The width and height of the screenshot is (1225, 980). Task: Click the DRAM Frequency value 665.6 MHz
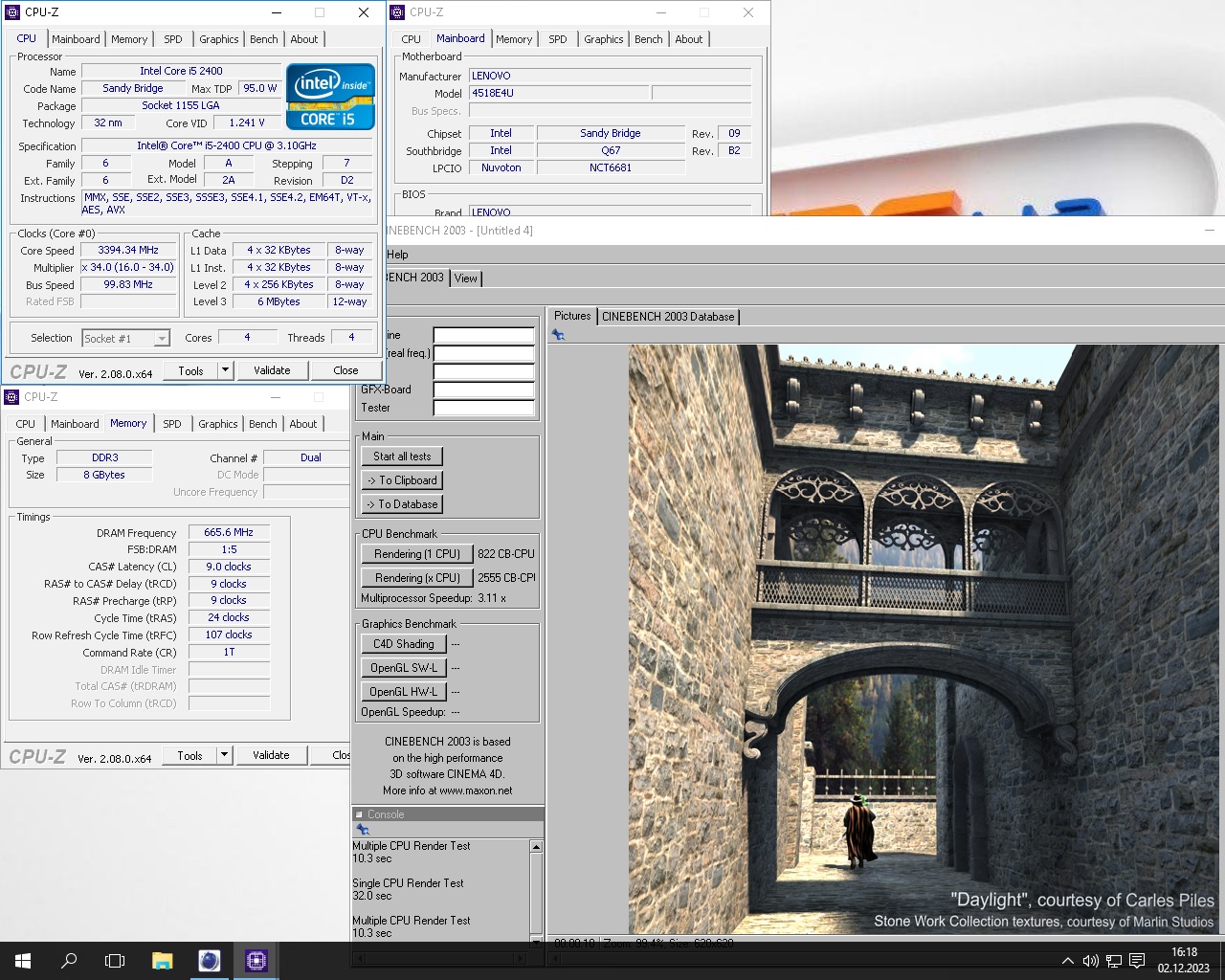coord(229,533)
